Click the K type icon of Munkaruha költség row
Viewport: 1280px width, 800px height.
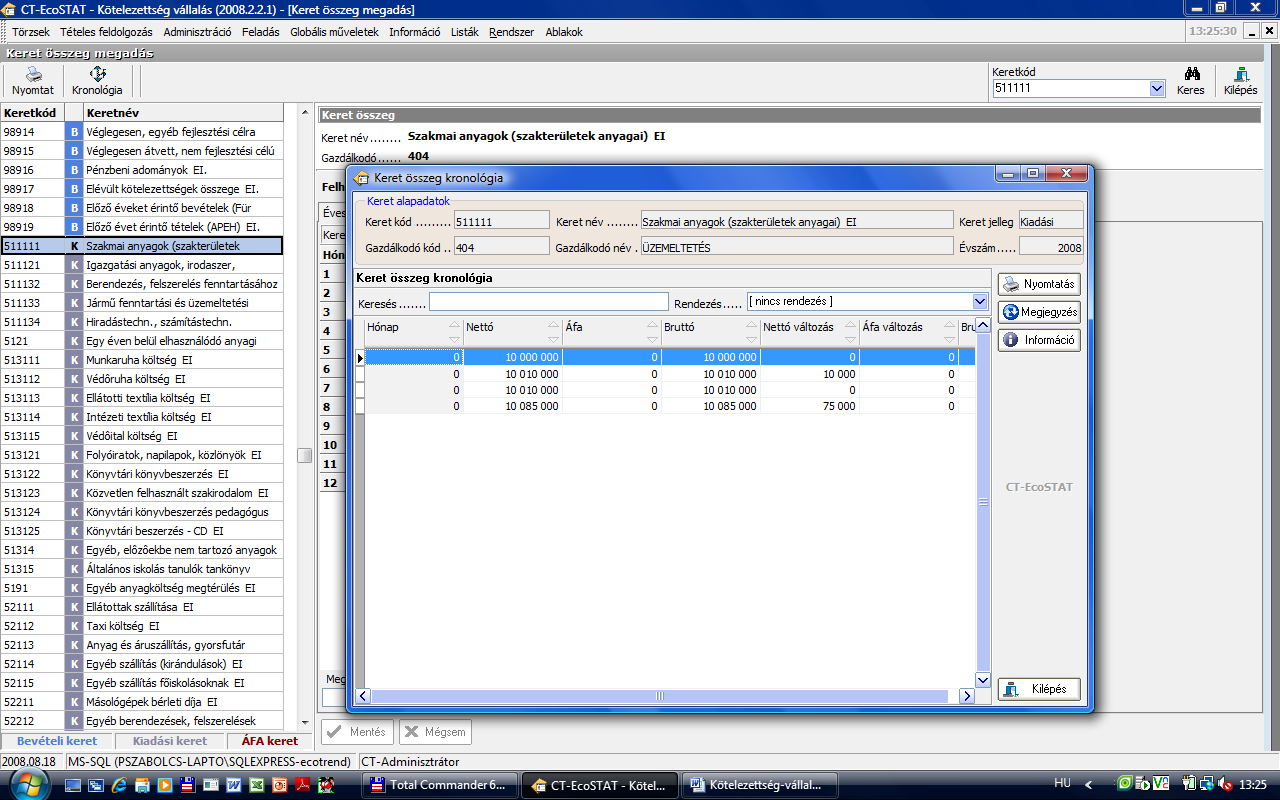(74, 359)
